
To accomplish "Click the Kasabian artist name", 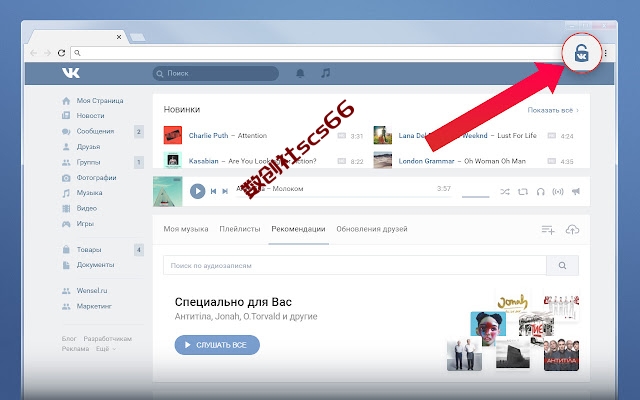I will coord(203,161).
